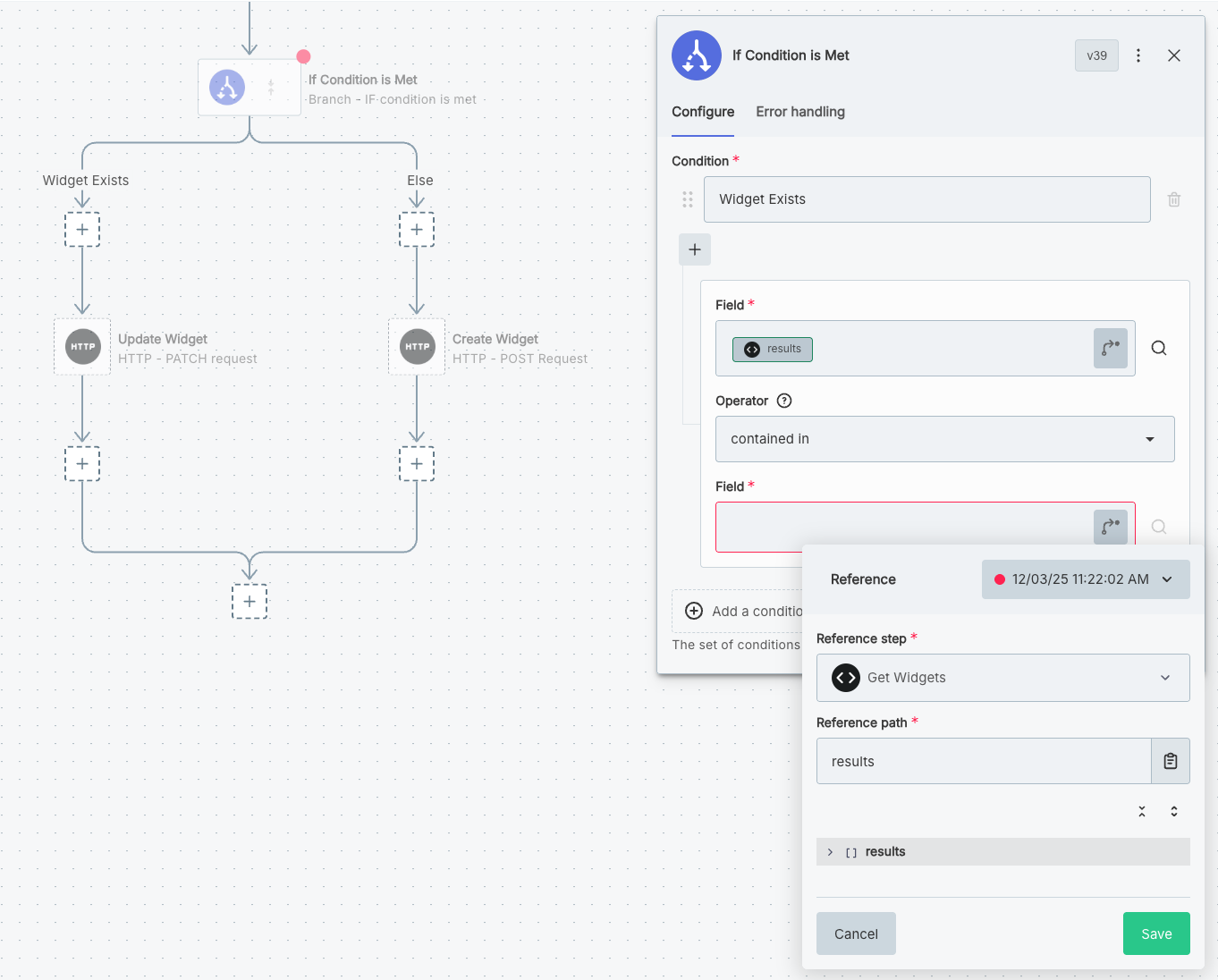The image size is (1218, 980).
Task: Delete the Widget Exists condition with trash icon
Action: 1173,199
